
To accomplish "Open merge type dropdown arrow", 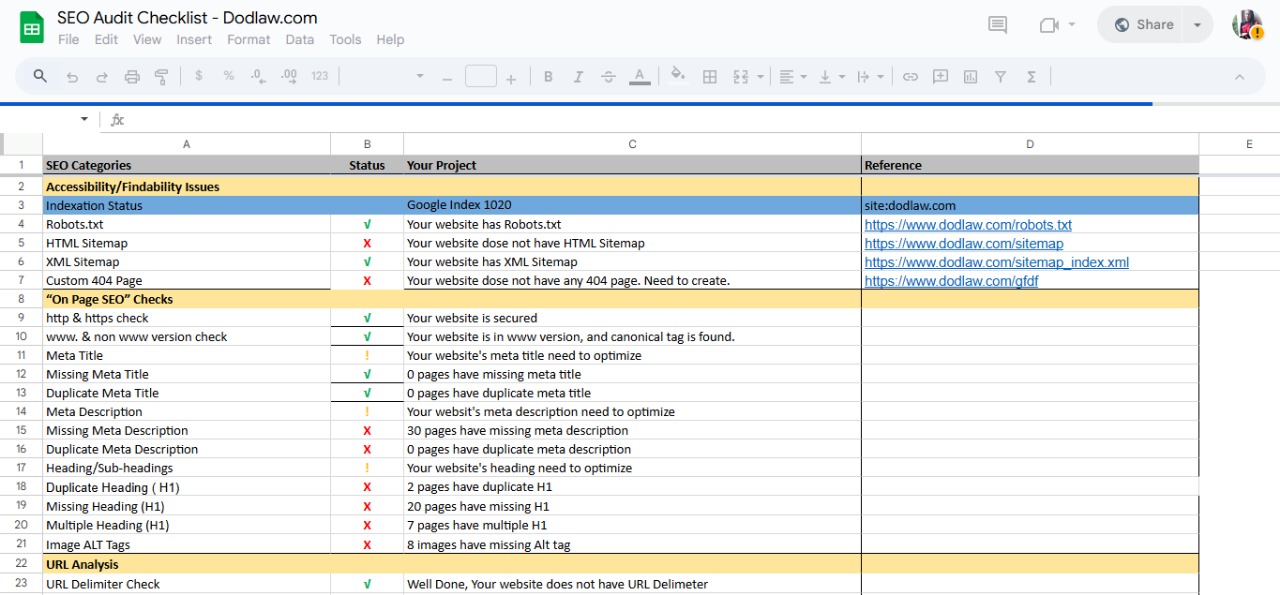I will click(x=760, y=77).
